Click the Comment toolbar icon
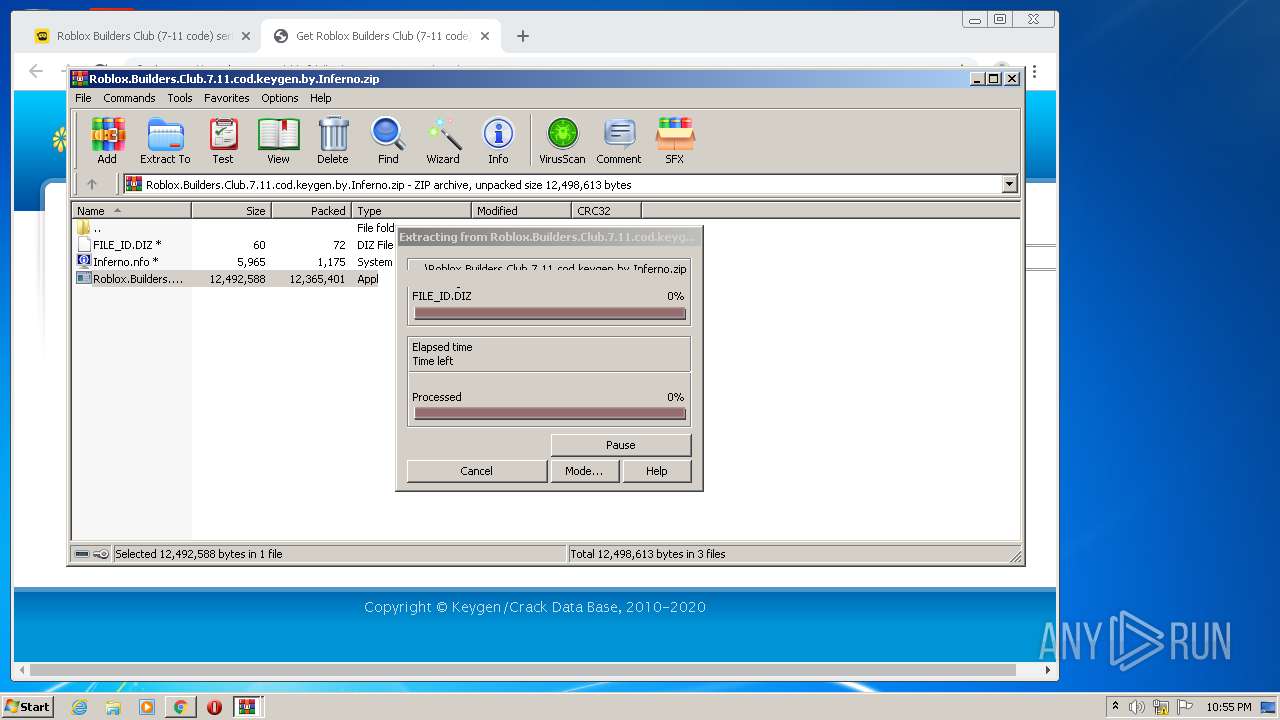The image size is (1280, 720). (x=619, y=140)
